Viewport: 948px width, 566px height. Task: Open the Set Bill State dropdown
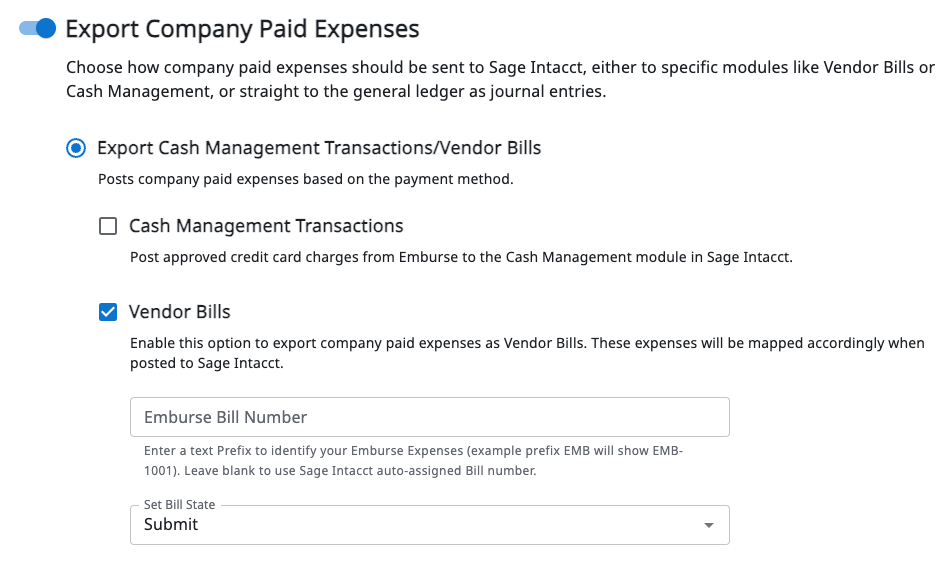(x=429, y=524)
